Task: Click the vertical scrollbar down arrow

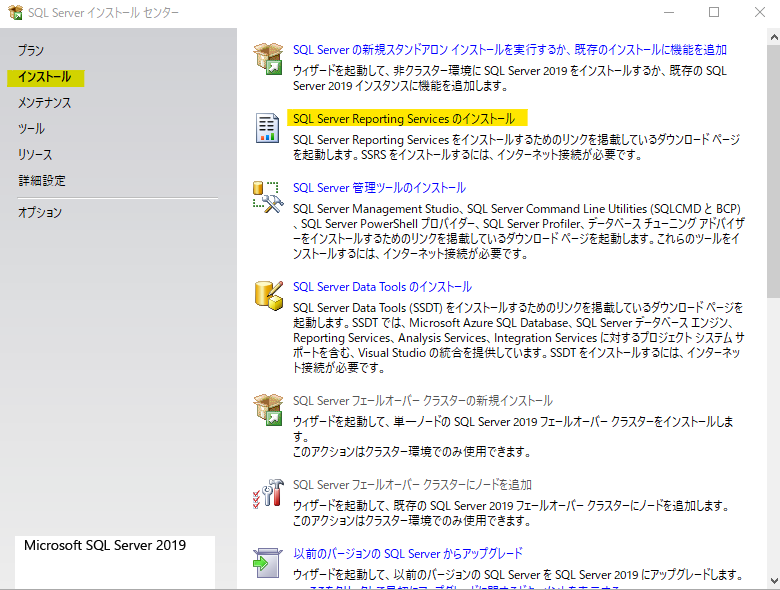Action: point(772,580)
